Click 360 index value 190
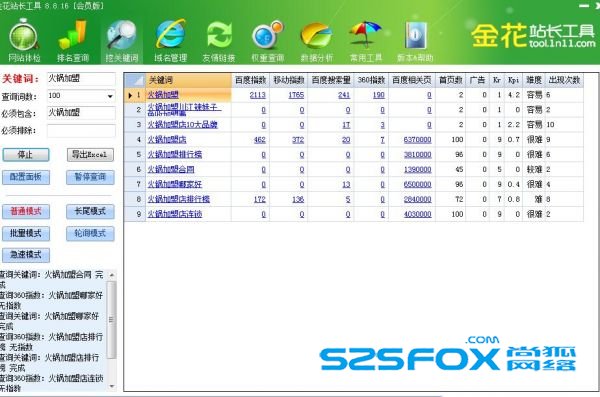 [379, 95]
